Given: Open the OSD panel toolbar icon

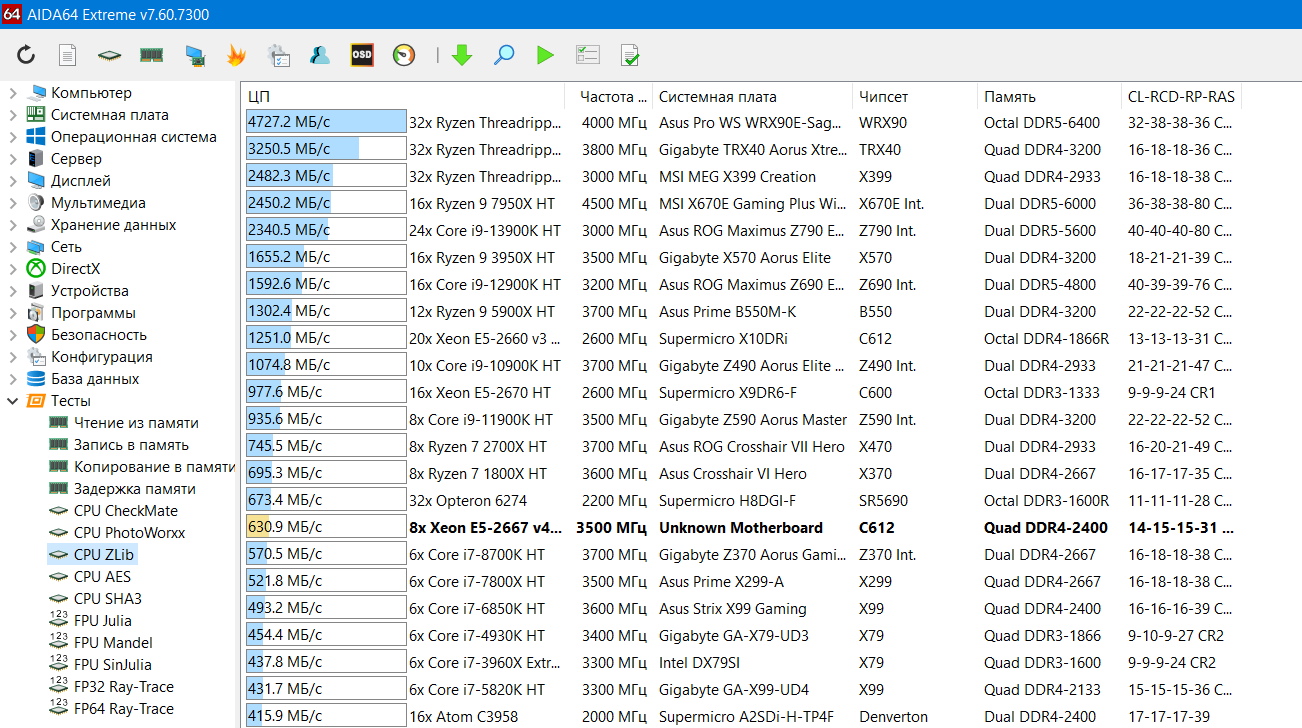Looking at the screenshot, I should (x=362, y=55).
